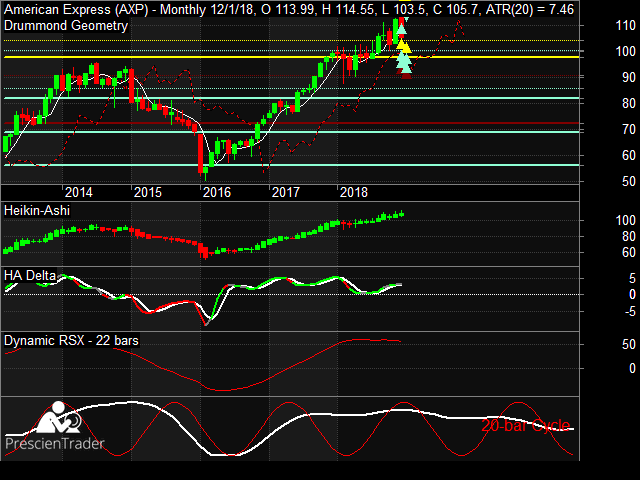Click the PrescienTrader logo
This screenshot has width=640, height=480.
point(55,426)
